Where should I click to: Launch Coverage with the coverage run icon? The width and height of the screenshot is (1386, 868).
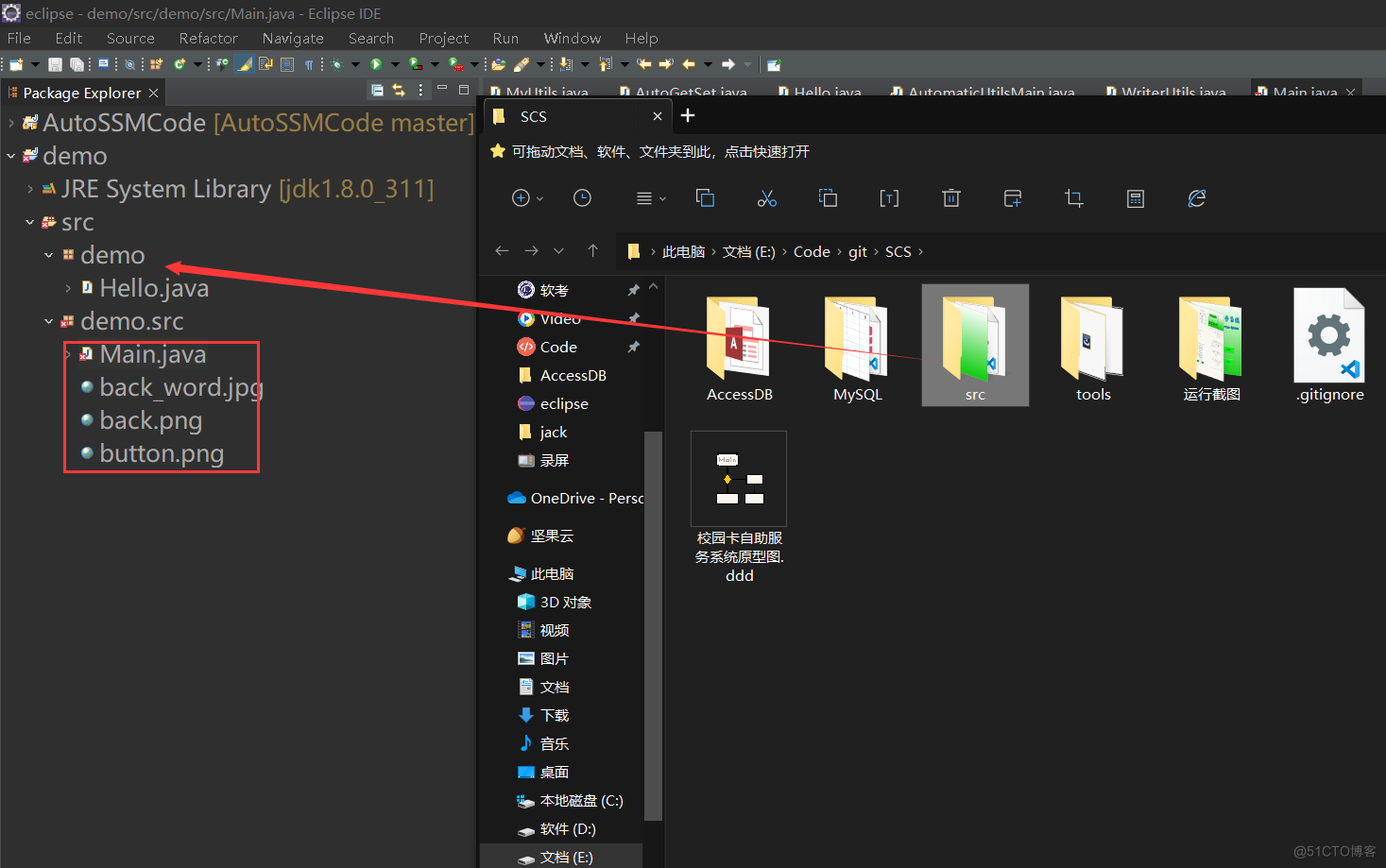coord(415,64)
